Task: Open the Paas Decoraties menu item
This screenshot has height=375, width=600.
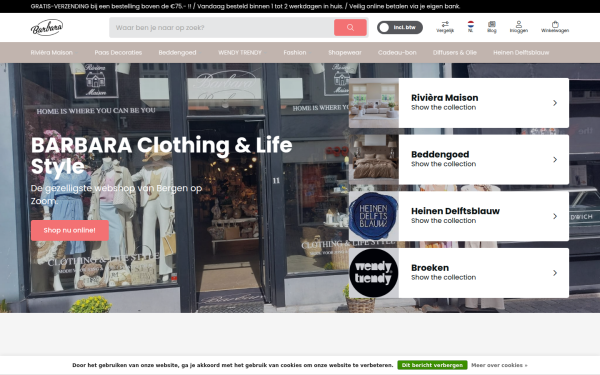Action: point(118,53)
